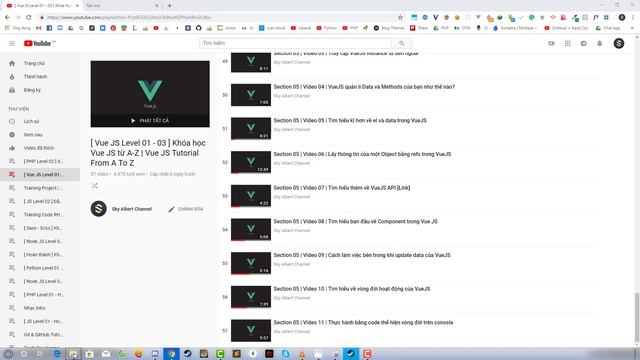The width and height of the screenshot is (640, 360).
Task: Click the Windows Start button
Action: tap(8, 354)
